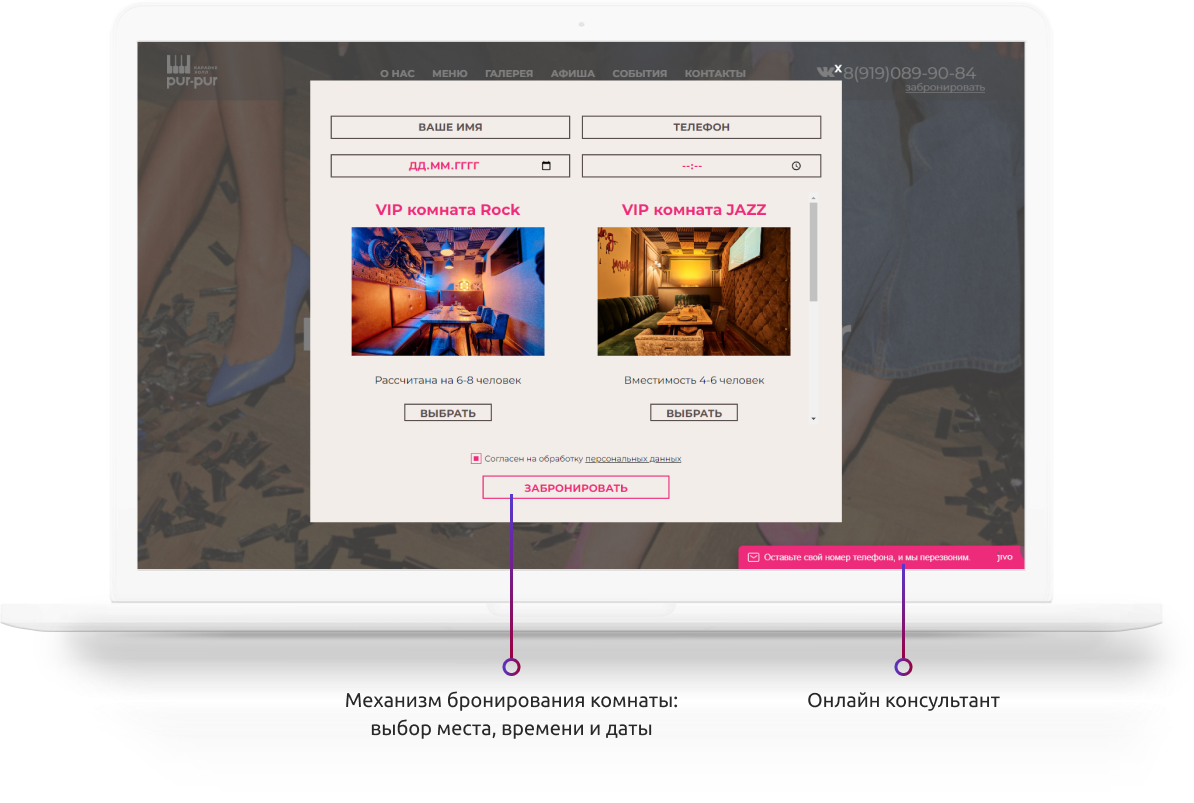Click the ДД.ММ.ГГГГ date field
This screenshot has width=1194, height=803.
[x=450, y=166]
